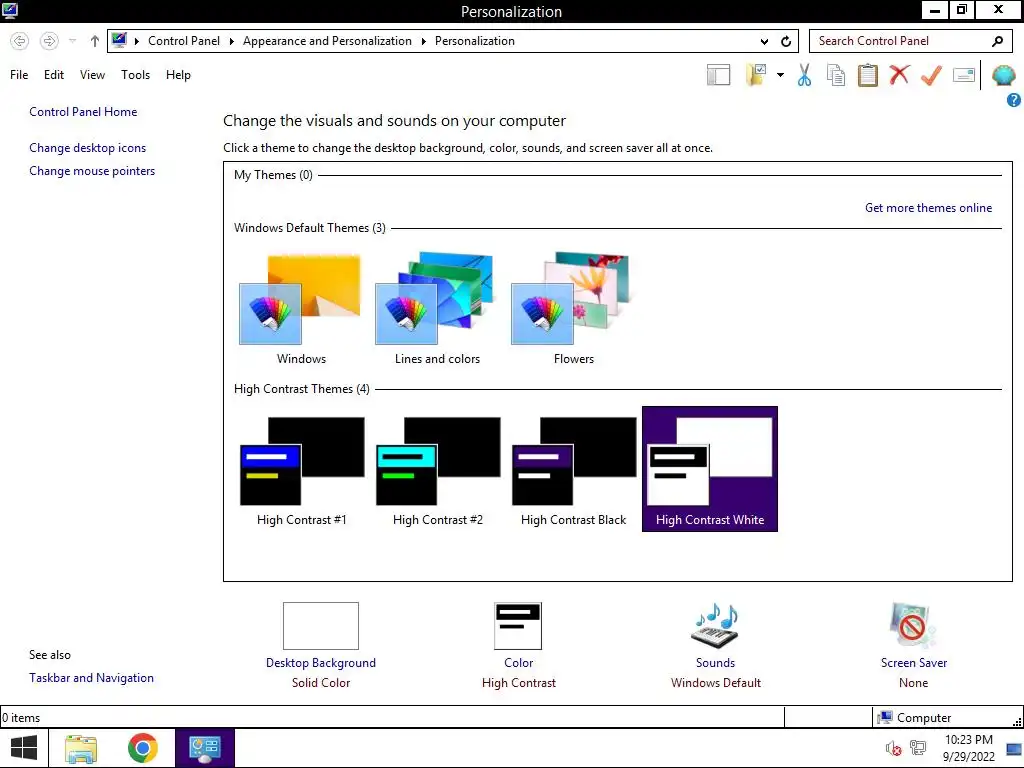1024x768 pixels.
Task: Open the Tools menu
Action: coord(135,74)
